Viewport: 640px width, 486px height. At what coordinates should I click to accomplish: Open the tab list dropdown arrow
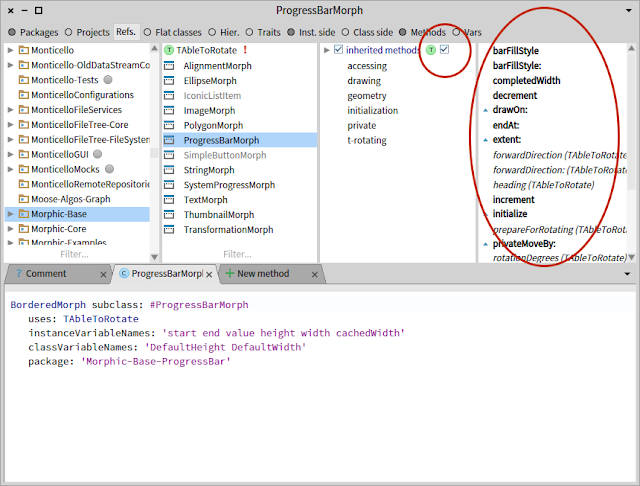(627, 274)
